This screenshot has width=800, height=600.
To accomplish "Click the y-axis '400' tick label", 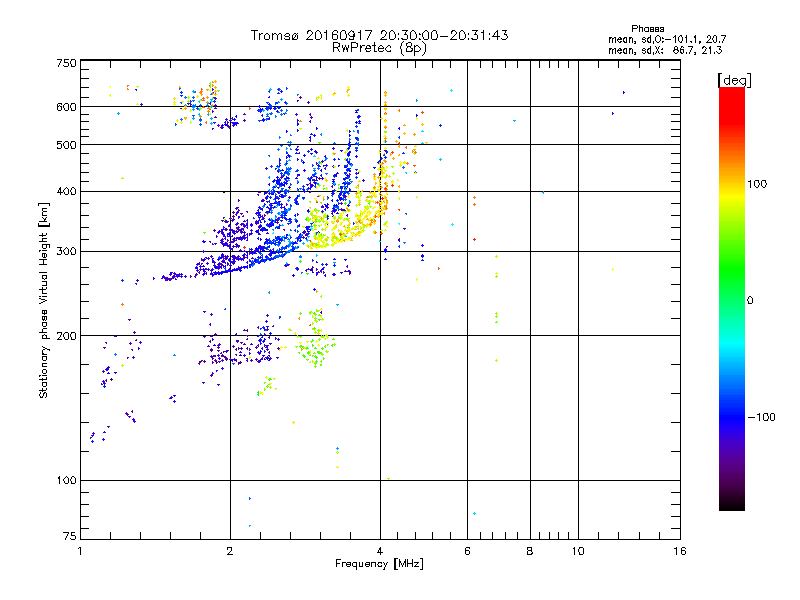I will [x=66, y=191].
